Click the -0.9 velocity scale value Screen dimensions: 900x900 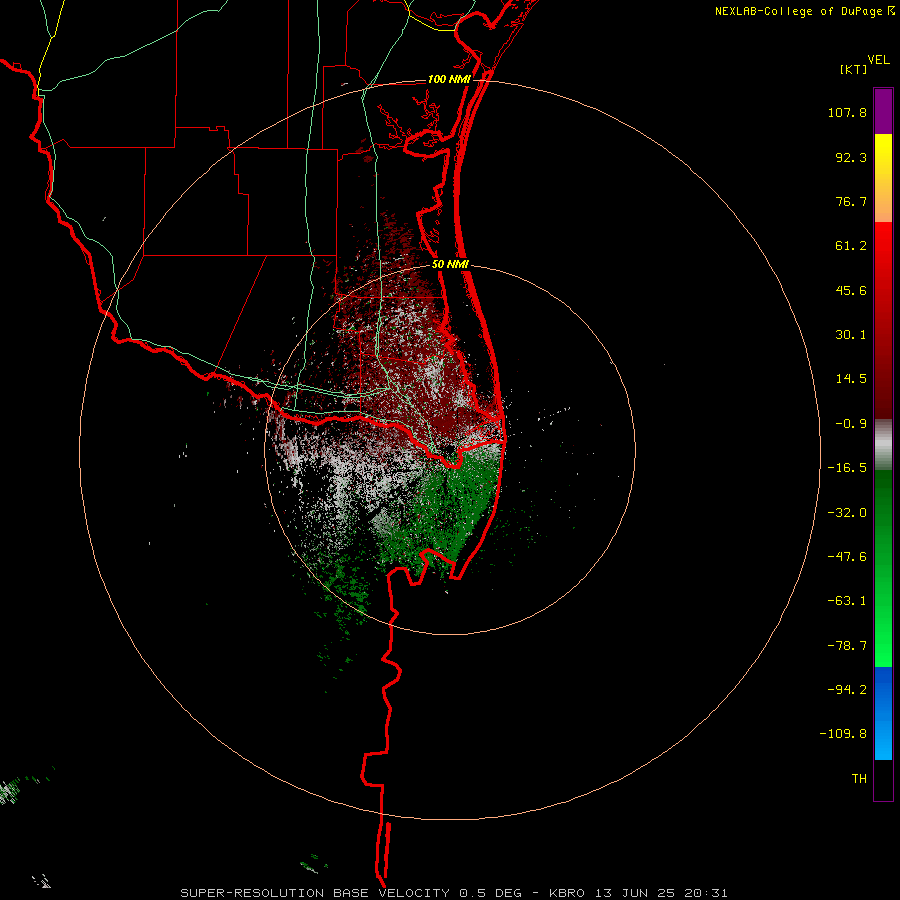[851, 424]
